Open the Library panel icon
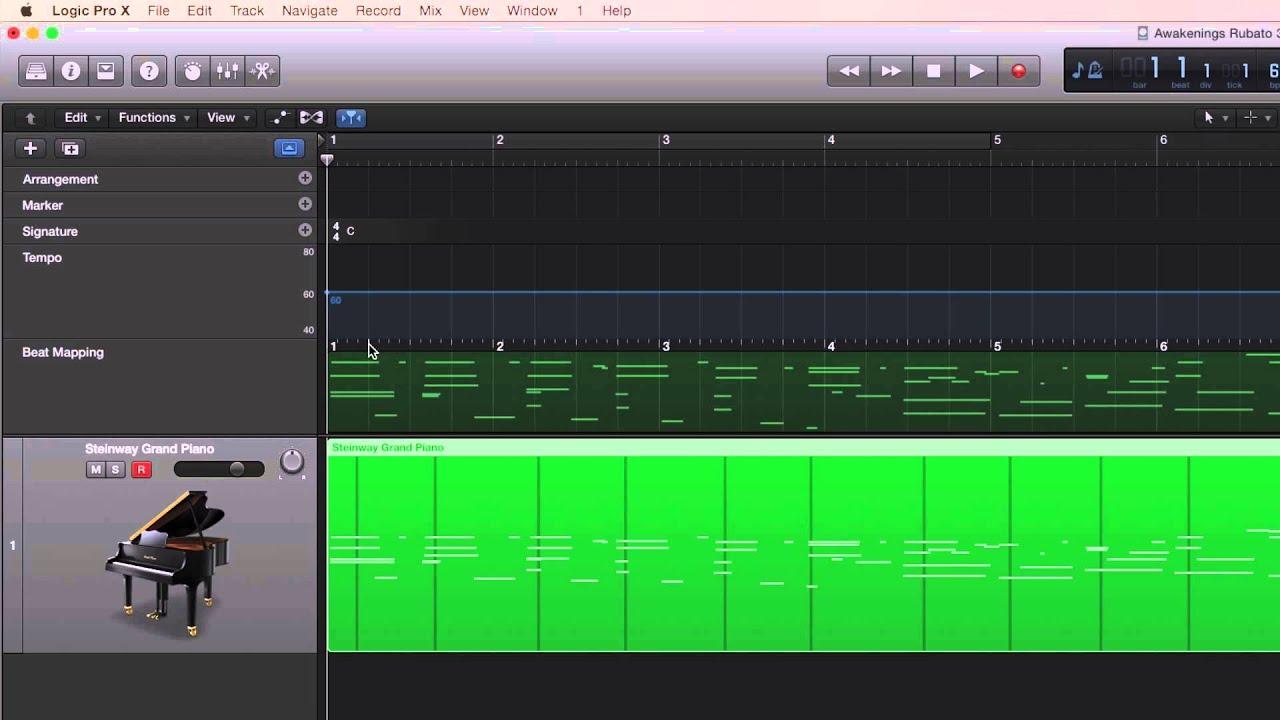The image size is (1280, 720). (x=36, y=71)
